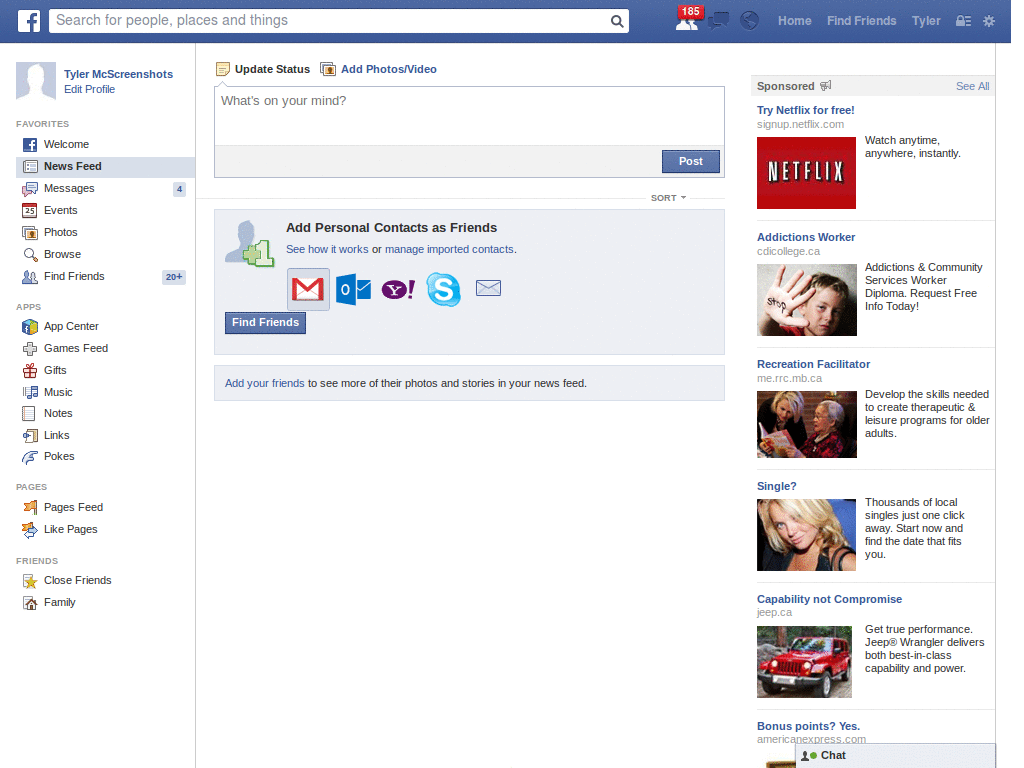Click the blue Find Friends button
Screen dimensions: 1024x768
pyautogui.click(x=265, y=323)
